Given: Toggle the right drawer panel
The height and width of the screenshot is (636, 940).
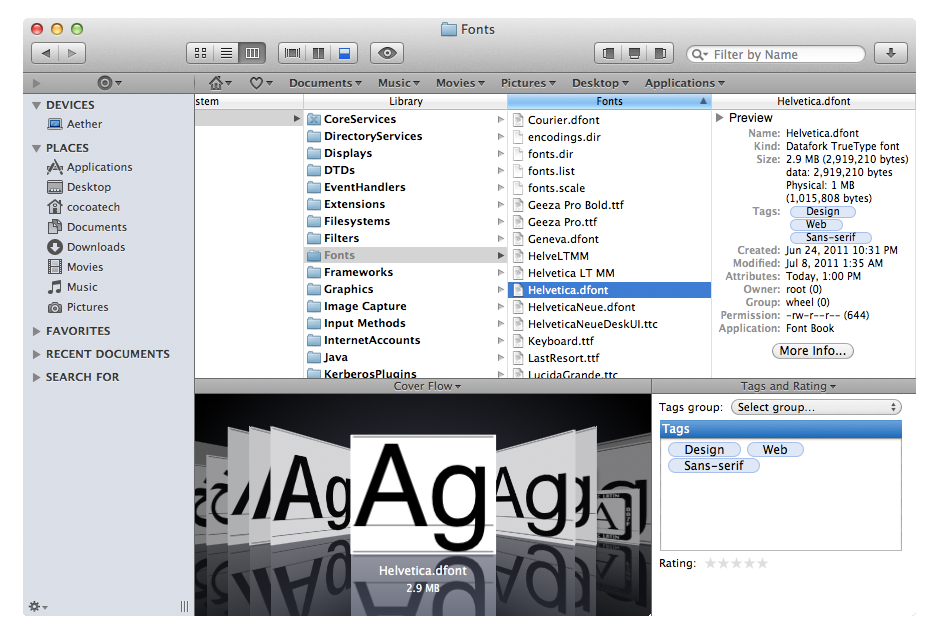Looking at the screenshot, I should click(660, 53).
